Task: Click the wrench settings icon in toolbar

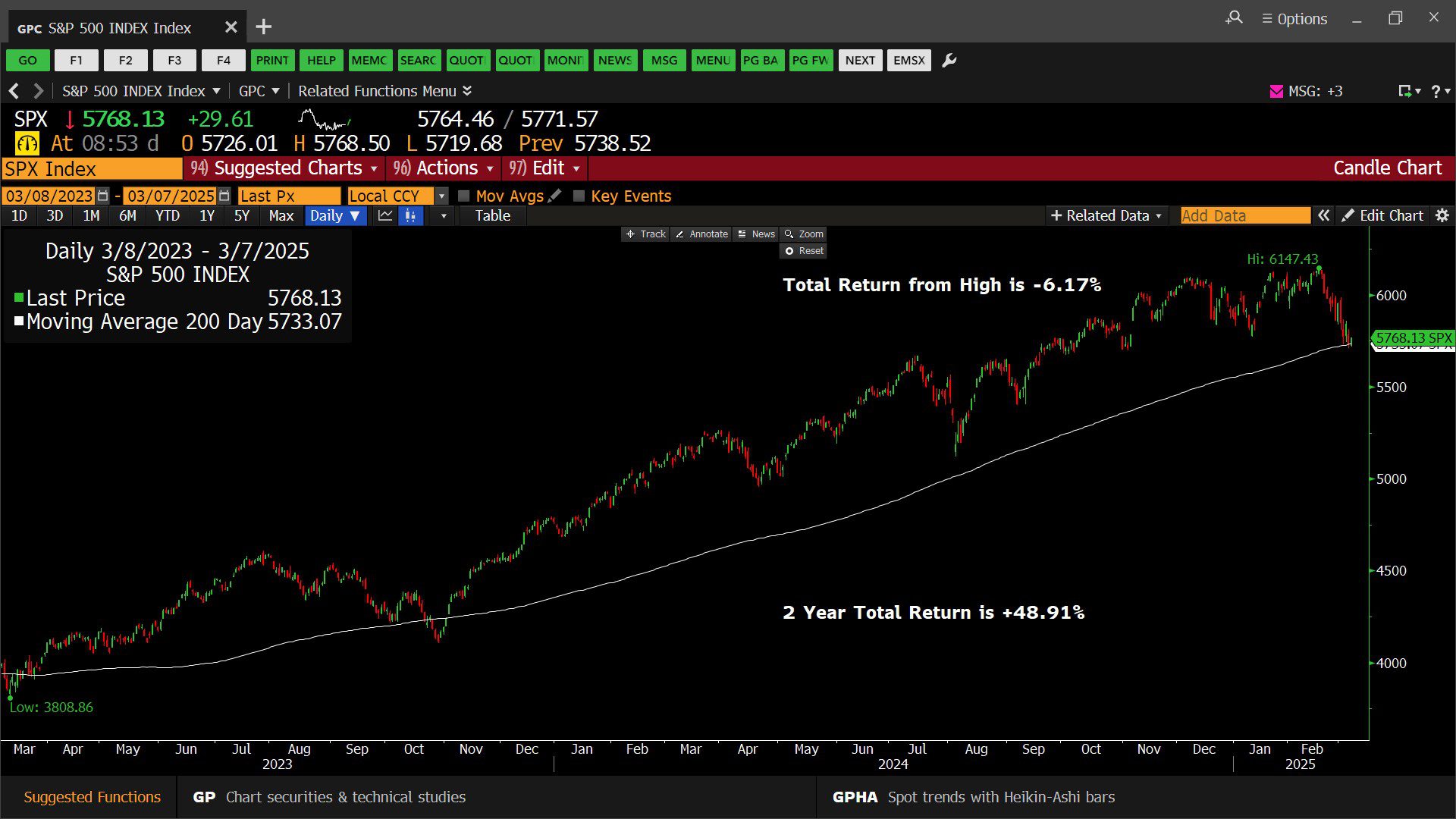Action: [x=949, y=61]
